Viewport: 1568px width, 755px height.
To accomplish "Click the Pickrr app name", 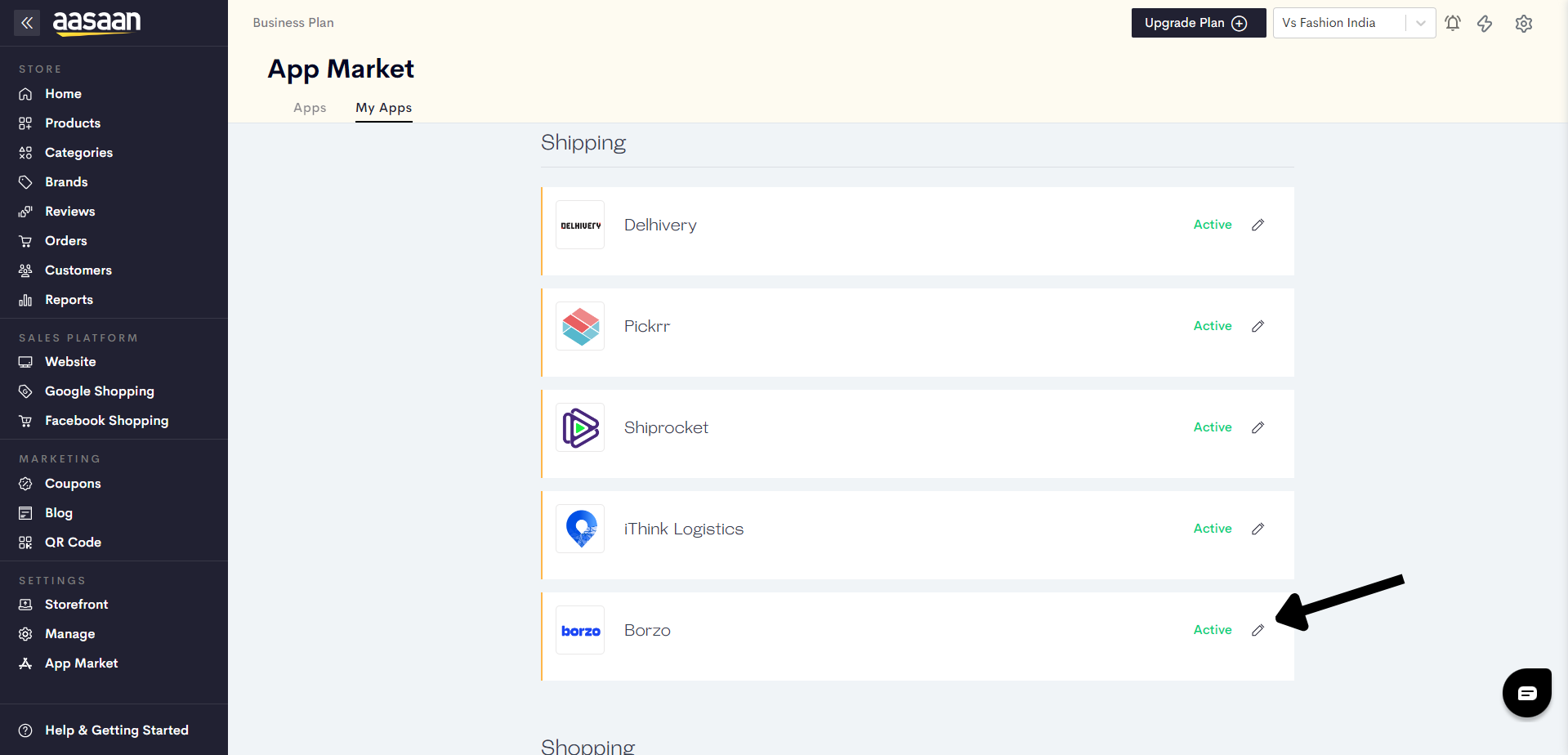I will click(x=647, y=326).
